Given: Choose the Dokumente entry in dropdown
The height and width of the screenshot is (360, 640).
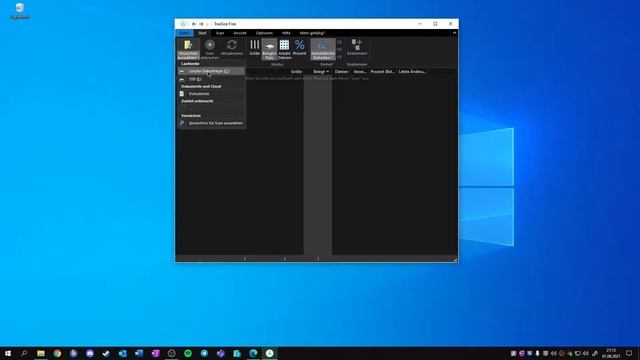Looking at the screenshot, I should (x=211, y=94).
